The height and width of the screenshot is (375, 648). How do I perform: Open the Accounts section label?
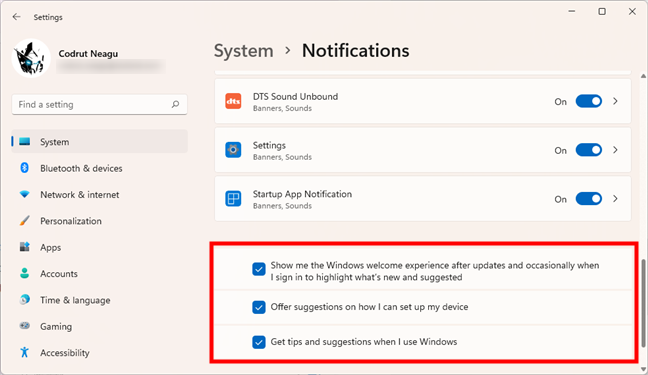[59, 274]
